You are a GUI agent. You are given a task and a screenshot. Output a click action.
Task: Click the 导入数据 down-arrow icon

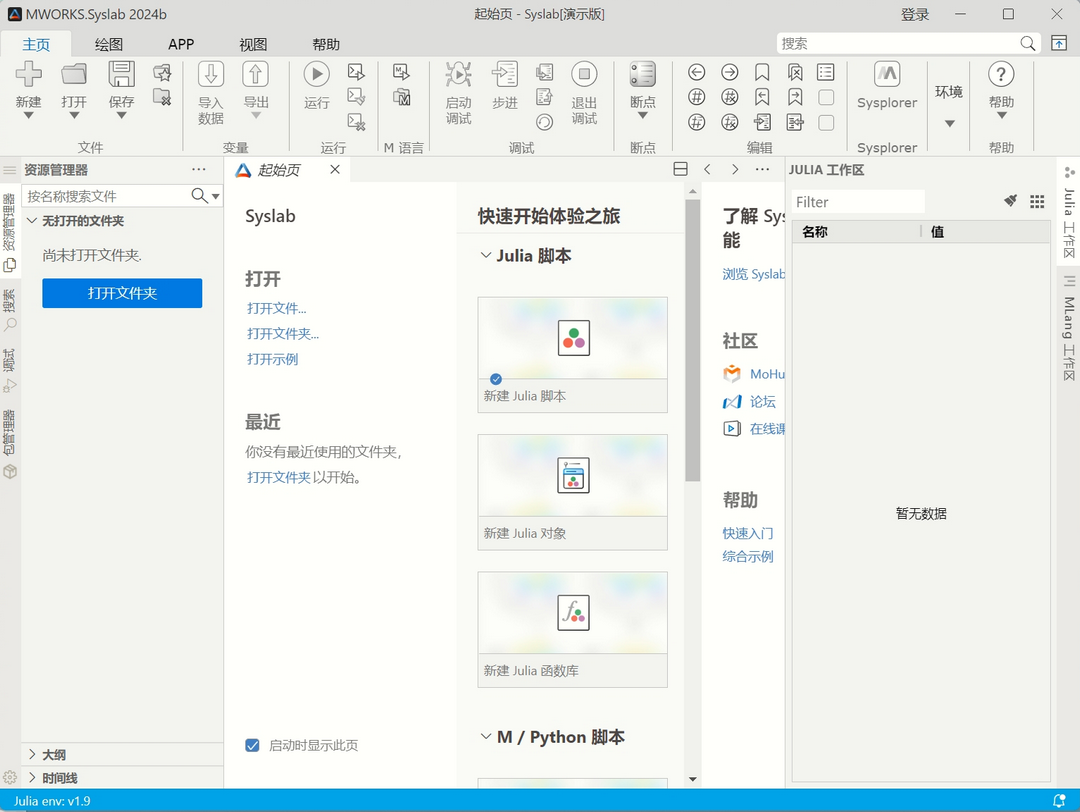coord(211,74)
